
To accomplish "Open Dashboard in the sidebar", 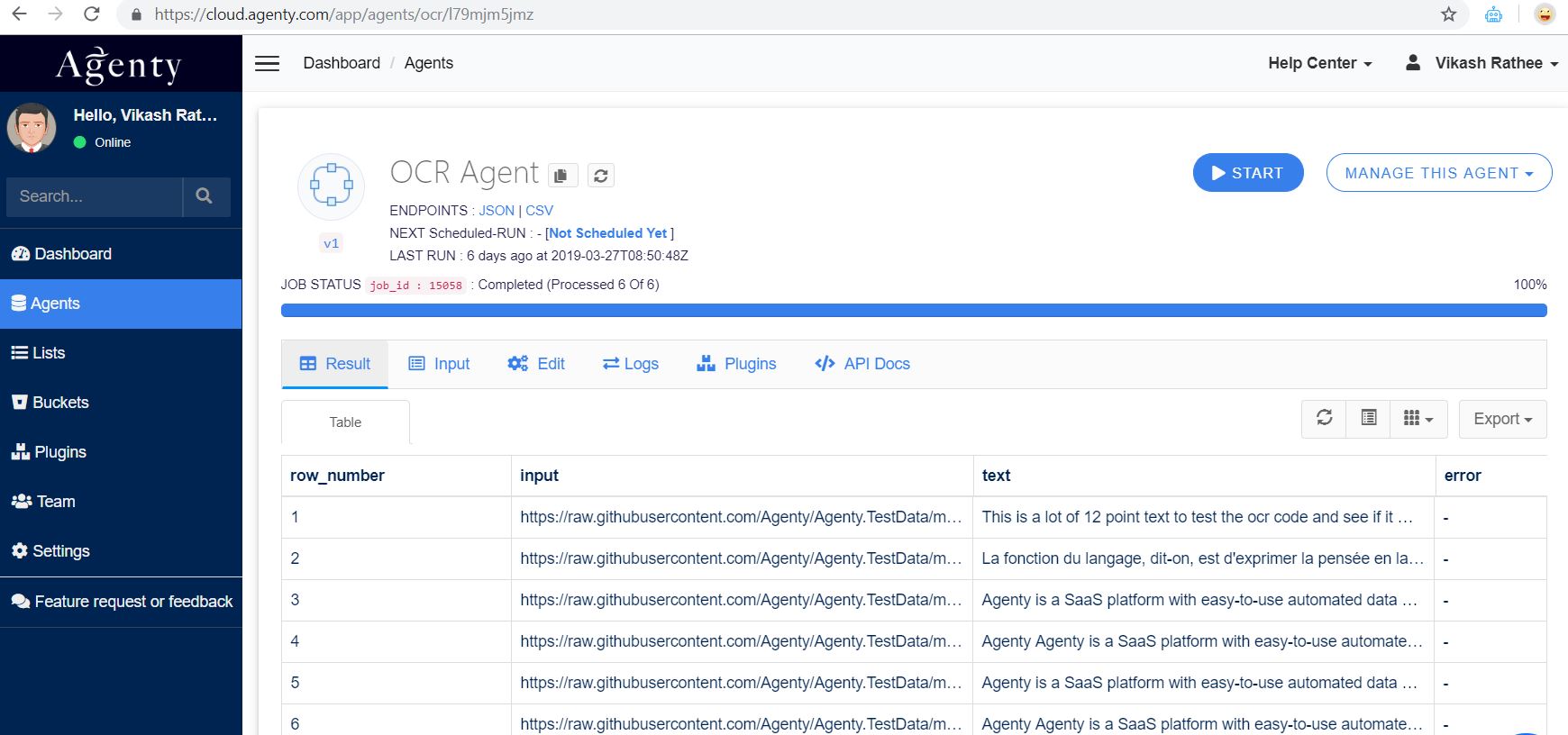I will point(121,254).
